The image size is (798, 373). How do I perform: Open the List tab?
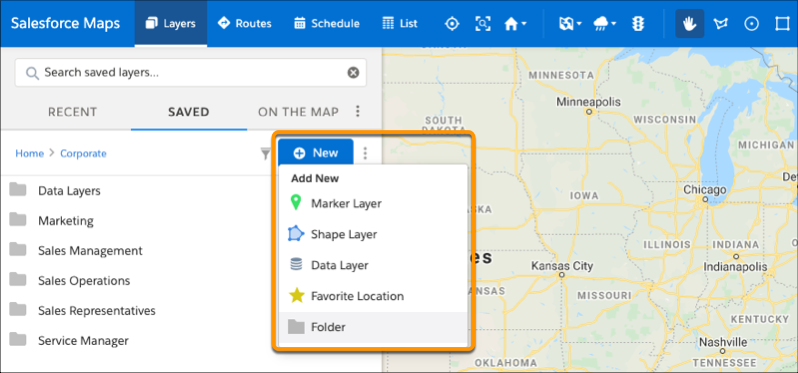(x=400, y=23)
